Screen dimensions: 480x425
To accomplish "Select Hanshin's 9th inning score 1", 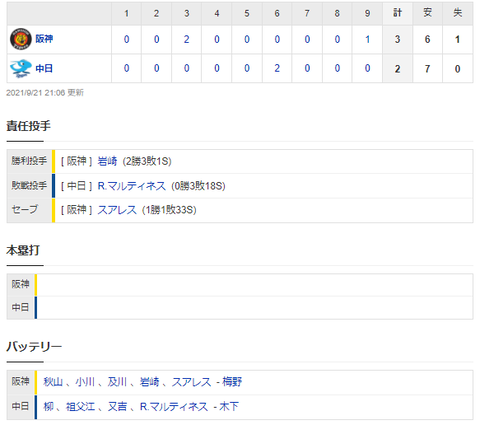I will point(367,39).
